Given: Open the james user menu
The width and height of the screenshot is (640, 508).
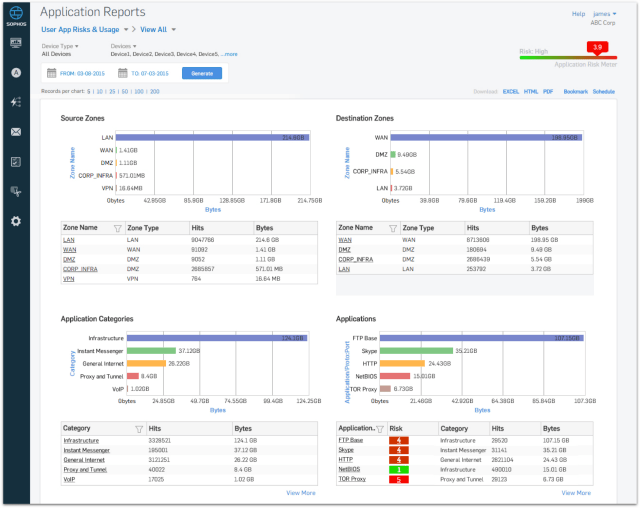Looking at the screenshot, I should 606,14.
